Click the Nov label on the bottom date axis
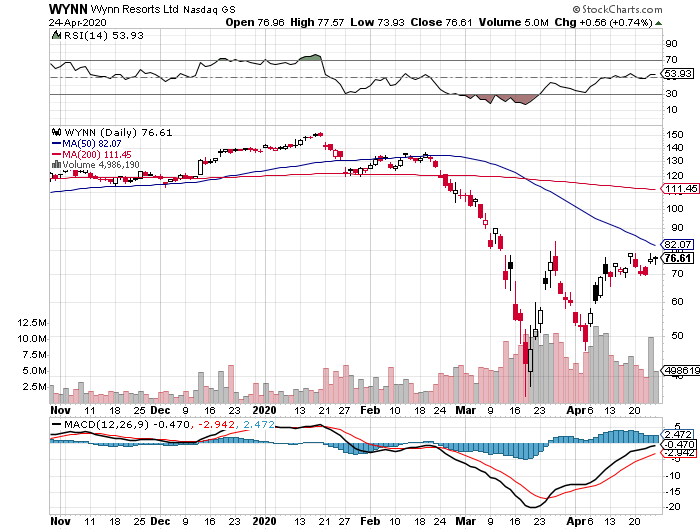This screenshot has width=700, height=530. 60,521
